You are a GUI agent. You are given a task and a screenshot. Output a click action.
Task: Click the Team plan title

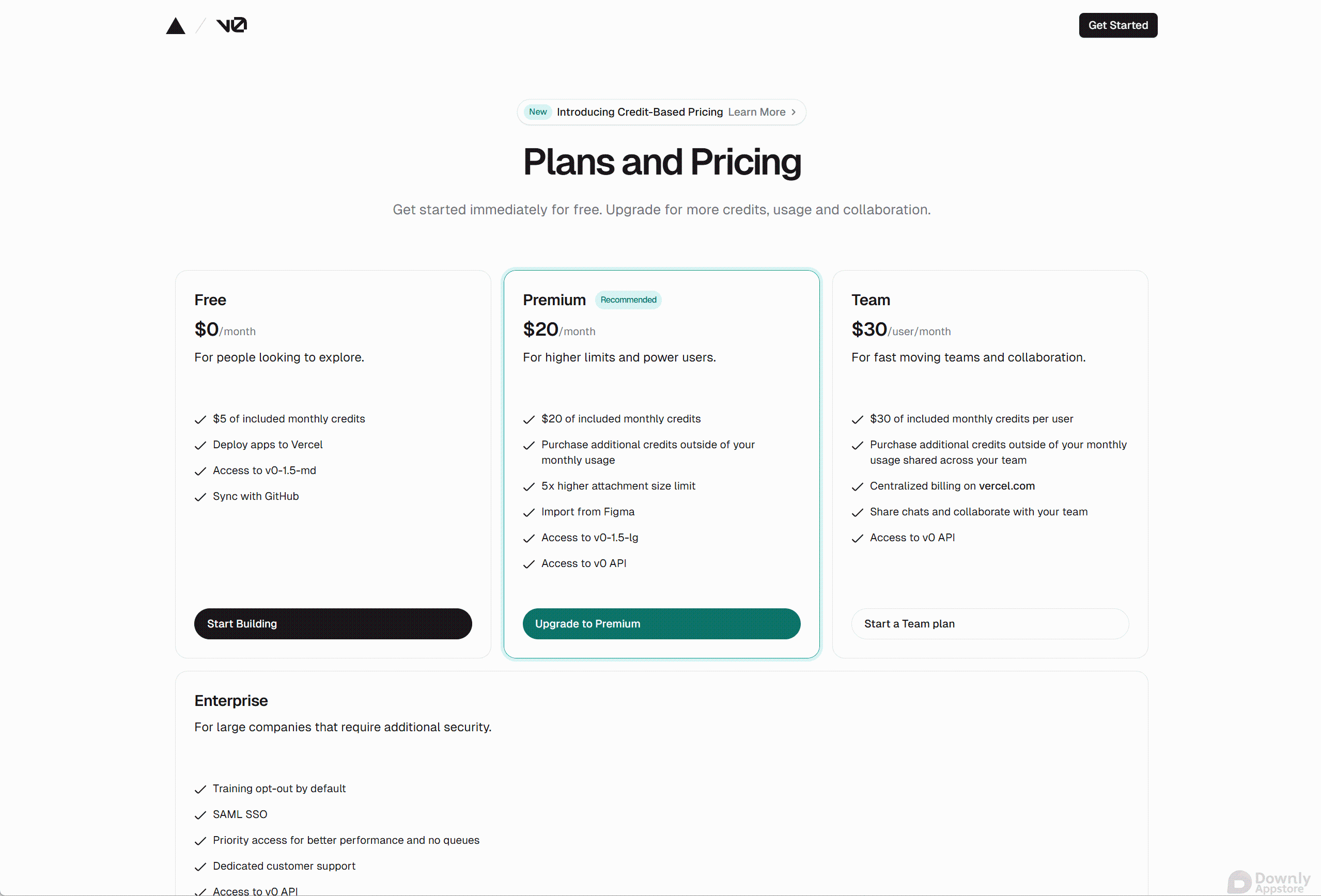pos(871,300)
